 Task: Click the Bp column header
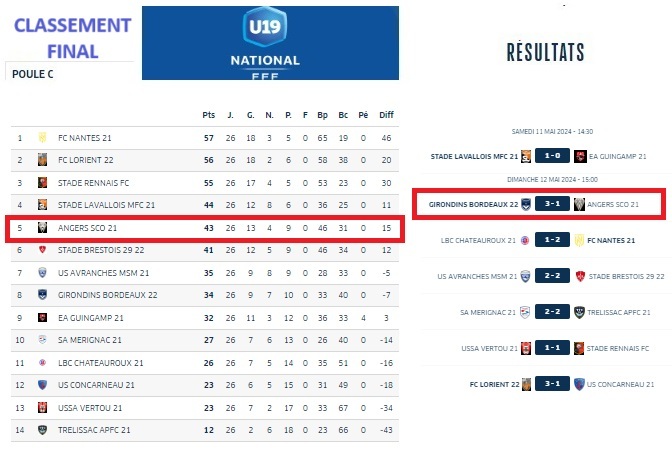322,114
